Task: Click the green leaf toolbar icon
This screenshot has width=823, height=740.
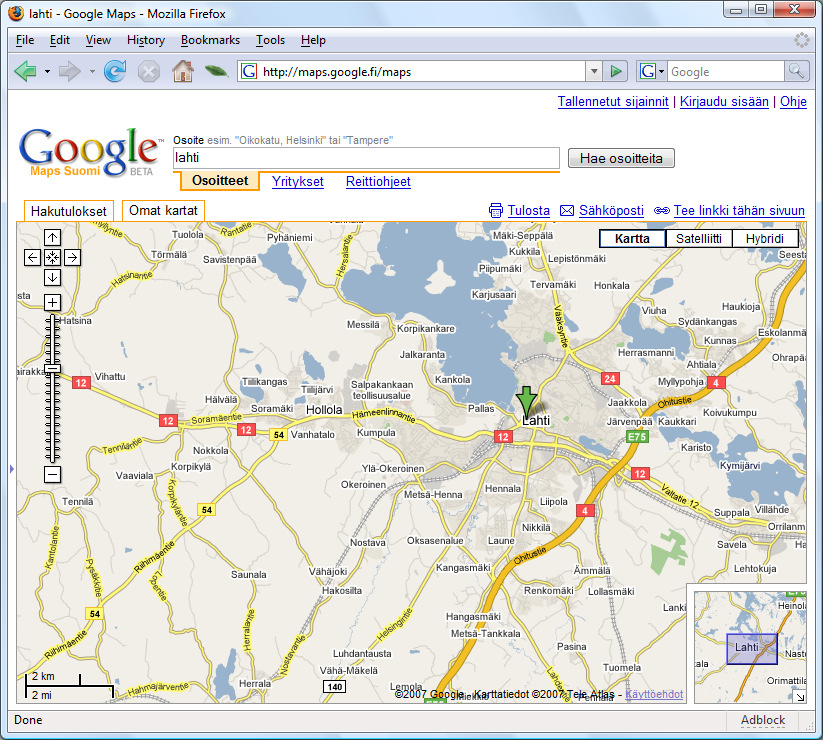Action: (x=216, y=70)
